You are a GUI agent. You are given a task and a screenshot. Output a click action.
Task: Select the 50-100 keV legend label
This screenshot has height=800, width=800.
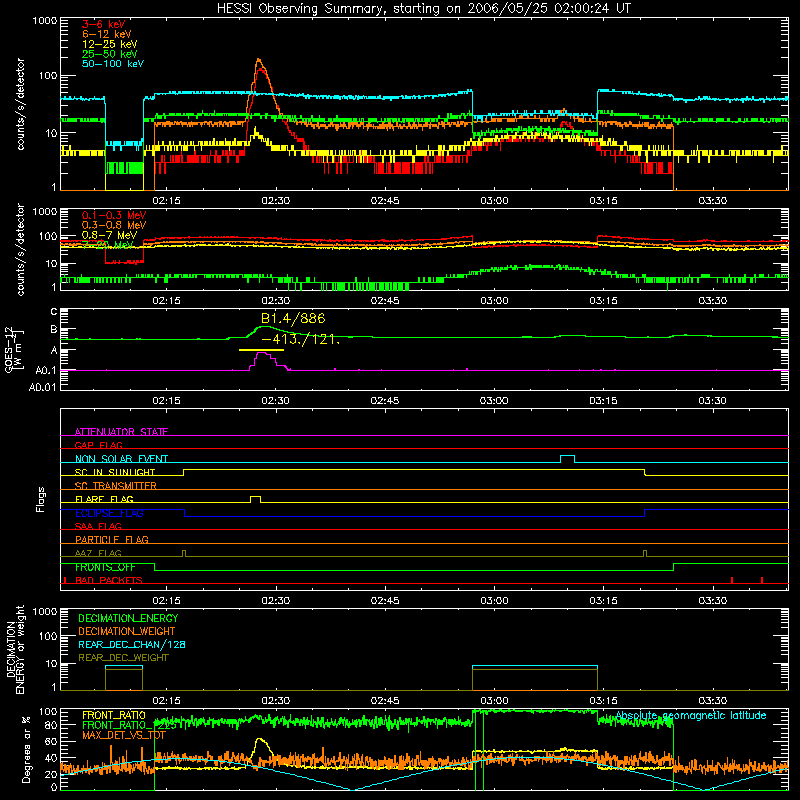(113, 63)
